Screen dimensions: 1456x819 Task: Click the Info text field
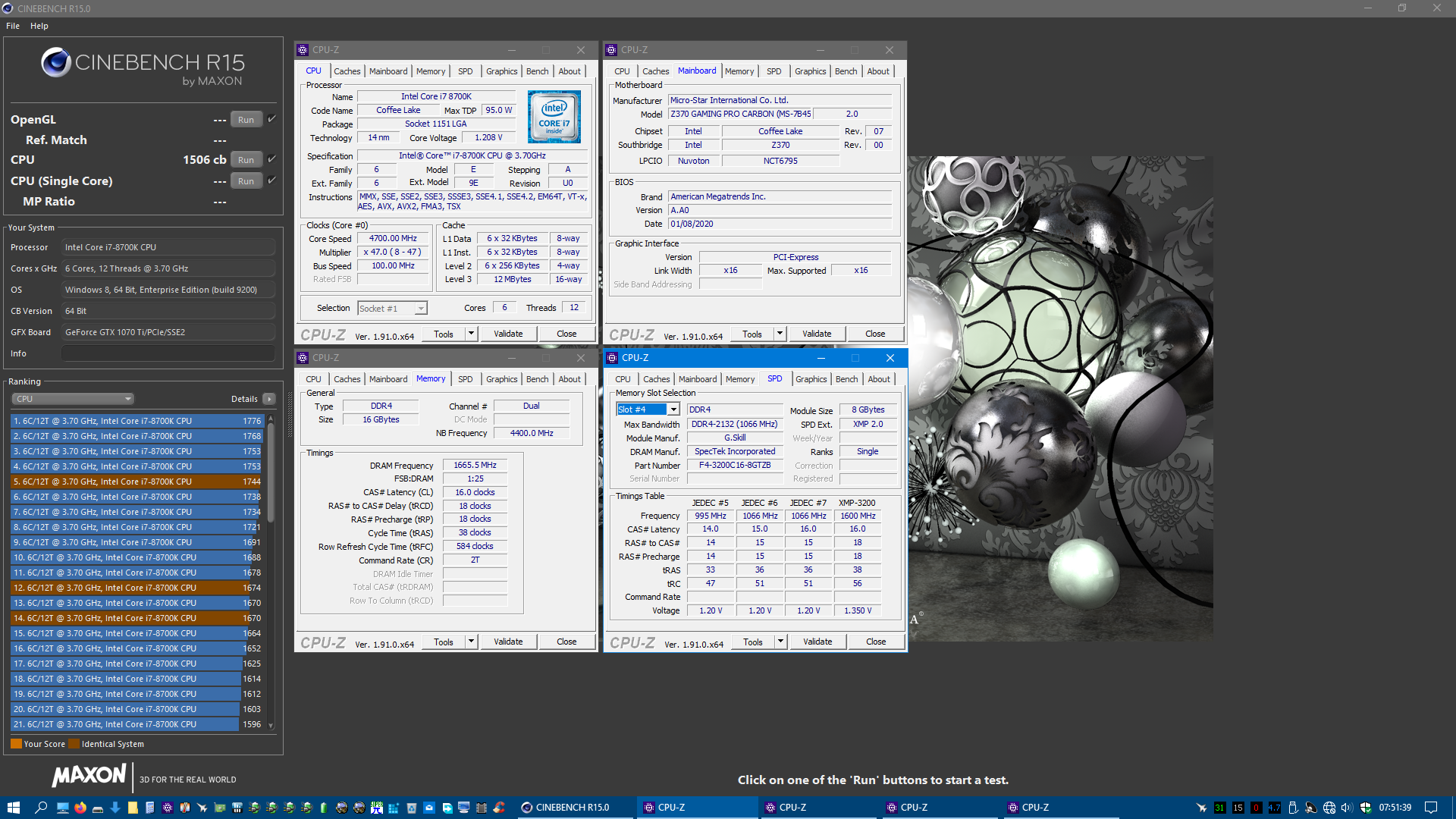[168, 353]
